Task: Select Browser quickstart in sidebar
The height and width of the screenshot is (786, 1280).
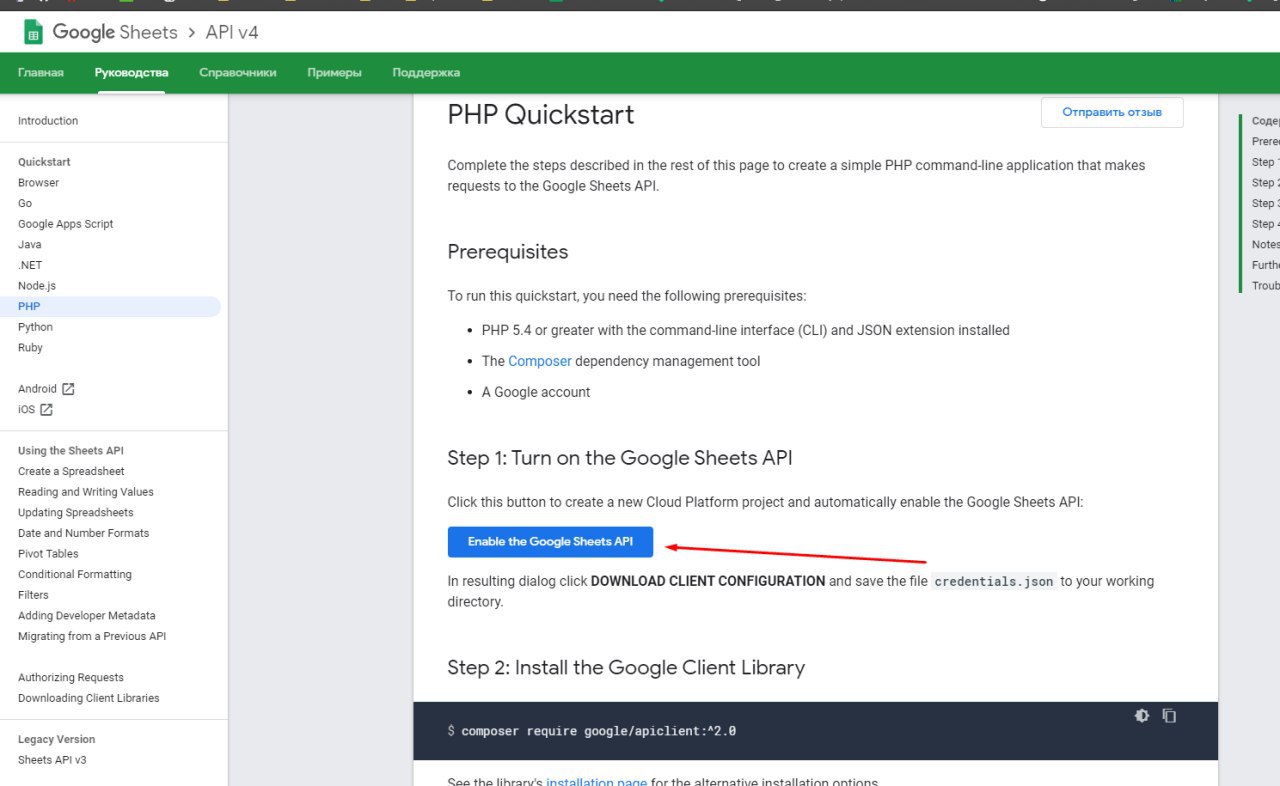Action: [38, 183]
